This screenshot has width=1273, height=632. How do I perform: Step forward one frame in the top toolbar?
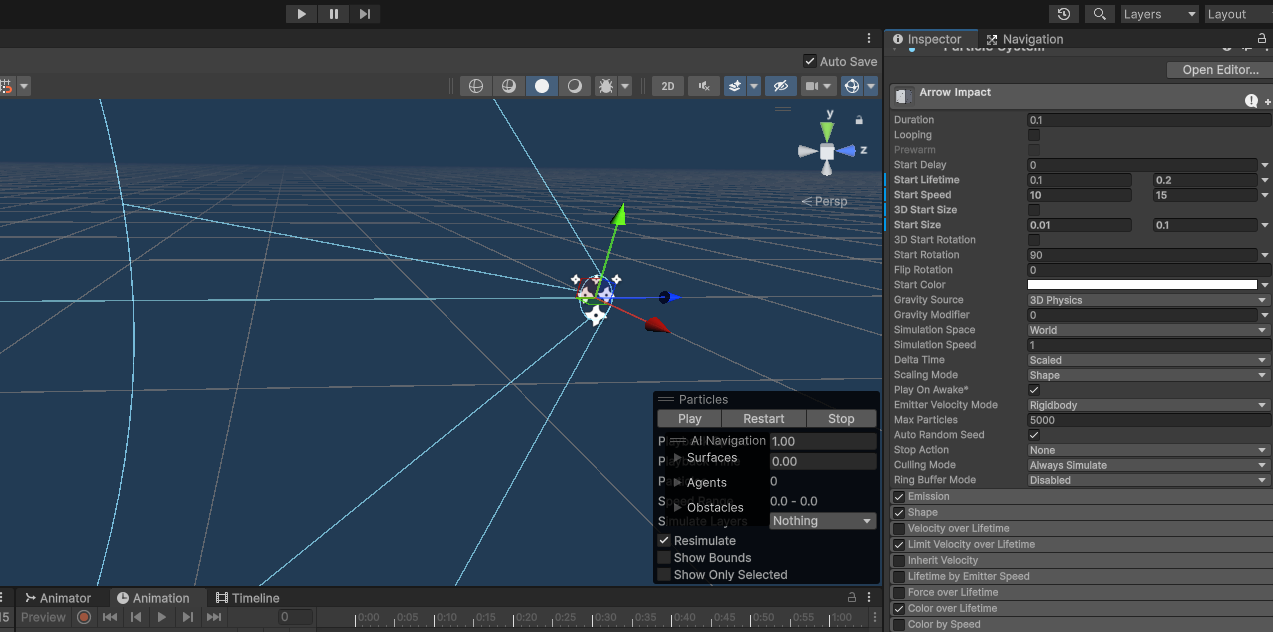pyautogui.click(x=365, y=14)
